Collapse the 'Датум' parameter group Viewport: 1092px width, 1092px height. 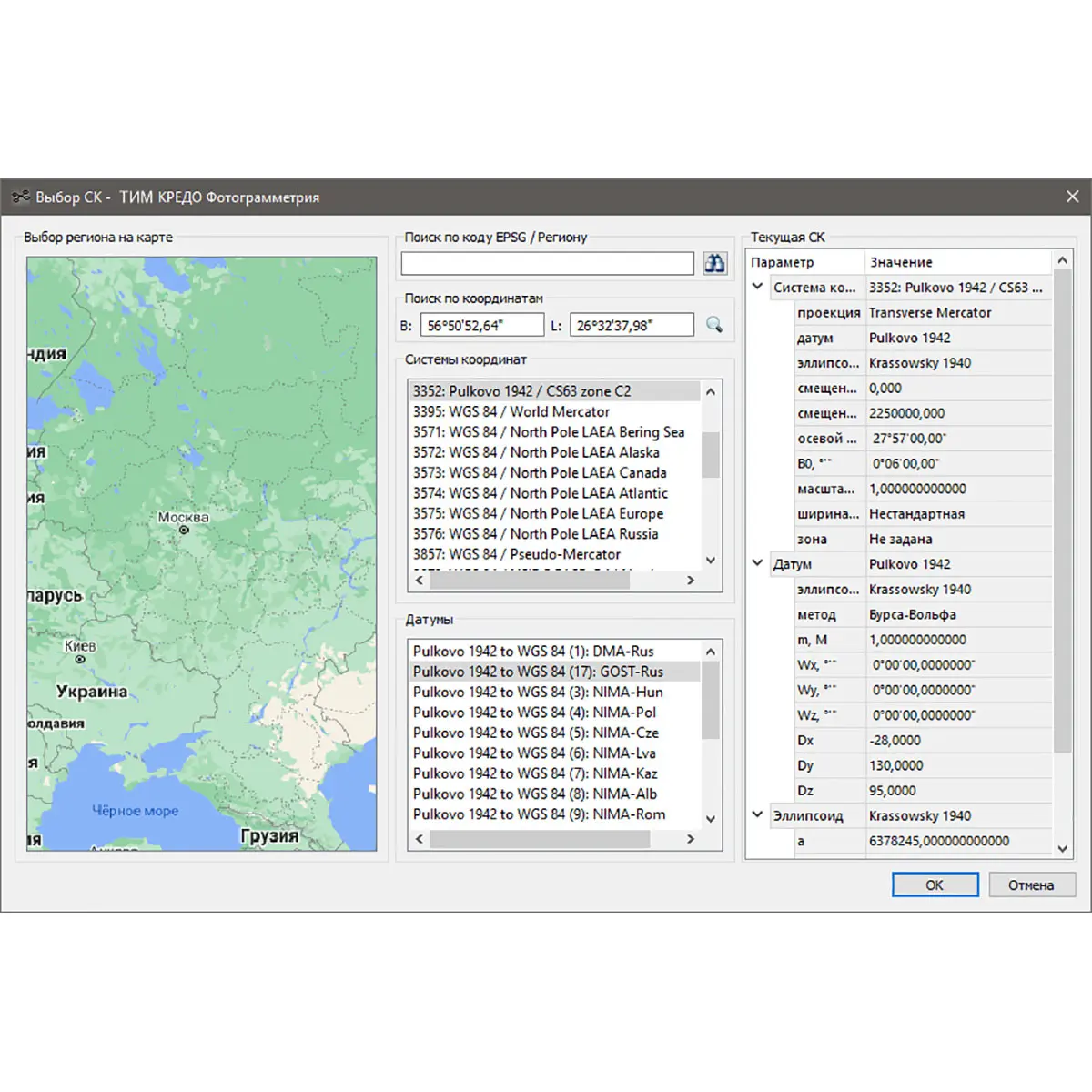pos(757,563)
